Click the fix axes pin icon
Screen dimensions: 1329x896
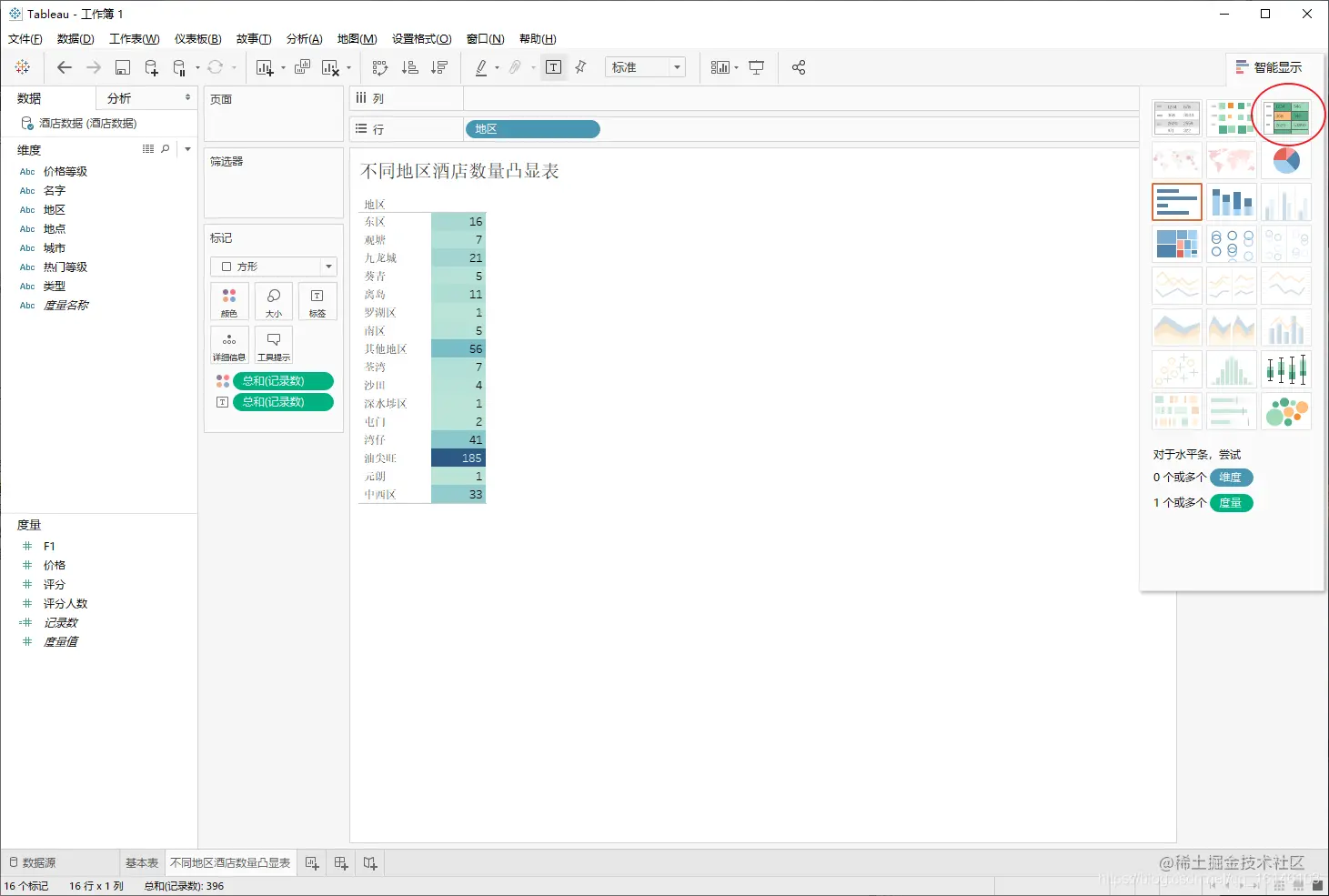(581, 67)
